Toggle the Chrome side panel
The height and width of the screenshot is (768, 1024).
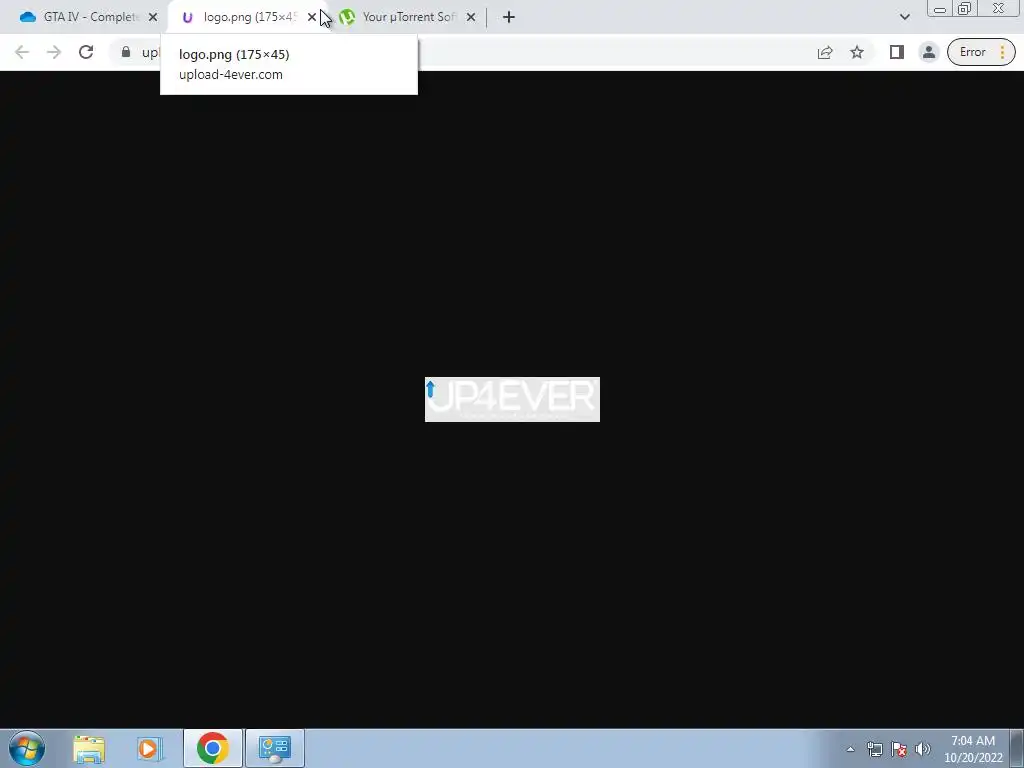tap(897, 52)
